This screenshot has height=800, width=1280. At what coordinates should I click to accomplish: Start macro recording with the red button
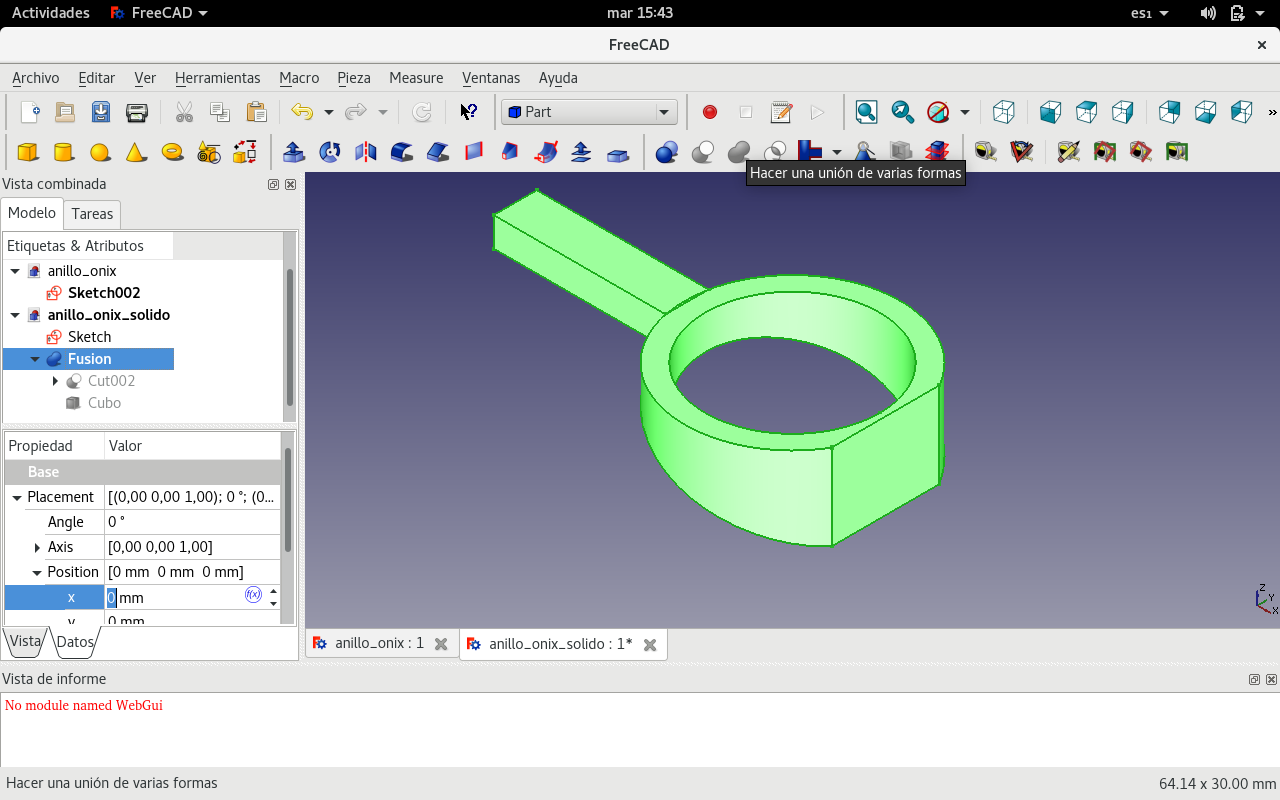[x=710, y=112]
